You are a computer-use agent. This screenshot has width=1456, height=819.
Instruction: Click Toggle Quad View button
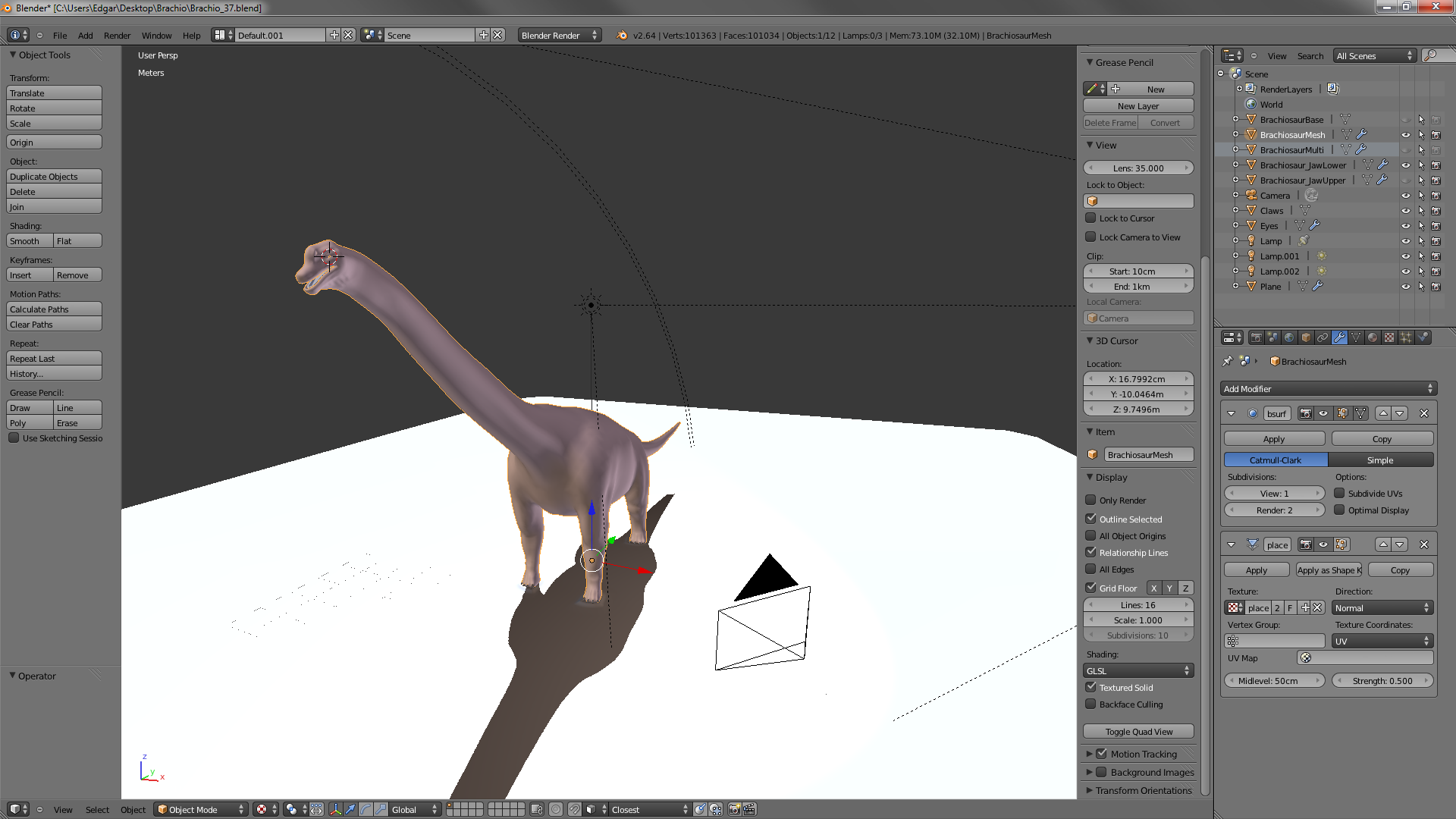(1138, 731)
